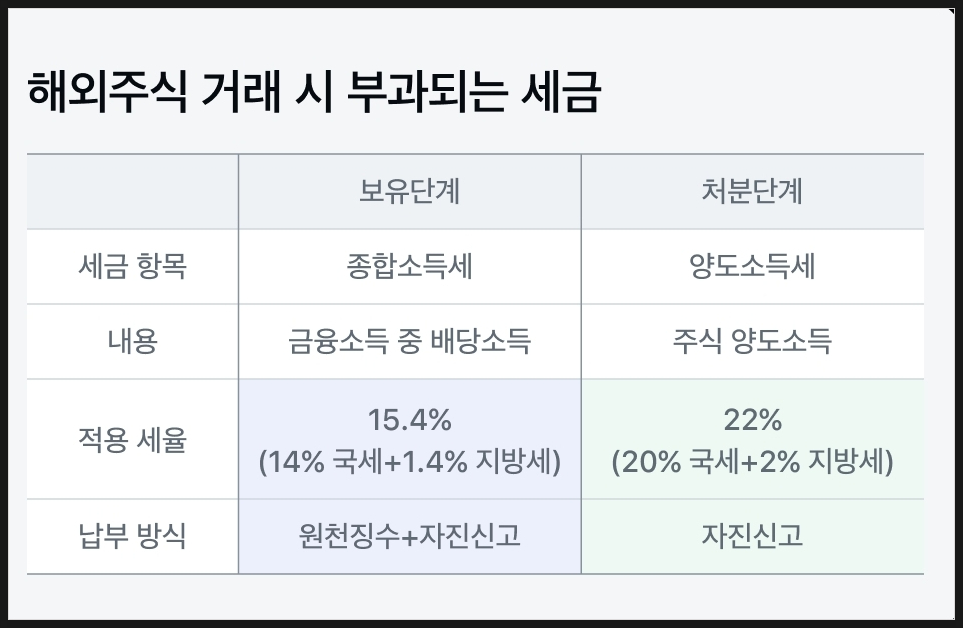Click 자진신고 in the 처분단계 column

point(752,536)
